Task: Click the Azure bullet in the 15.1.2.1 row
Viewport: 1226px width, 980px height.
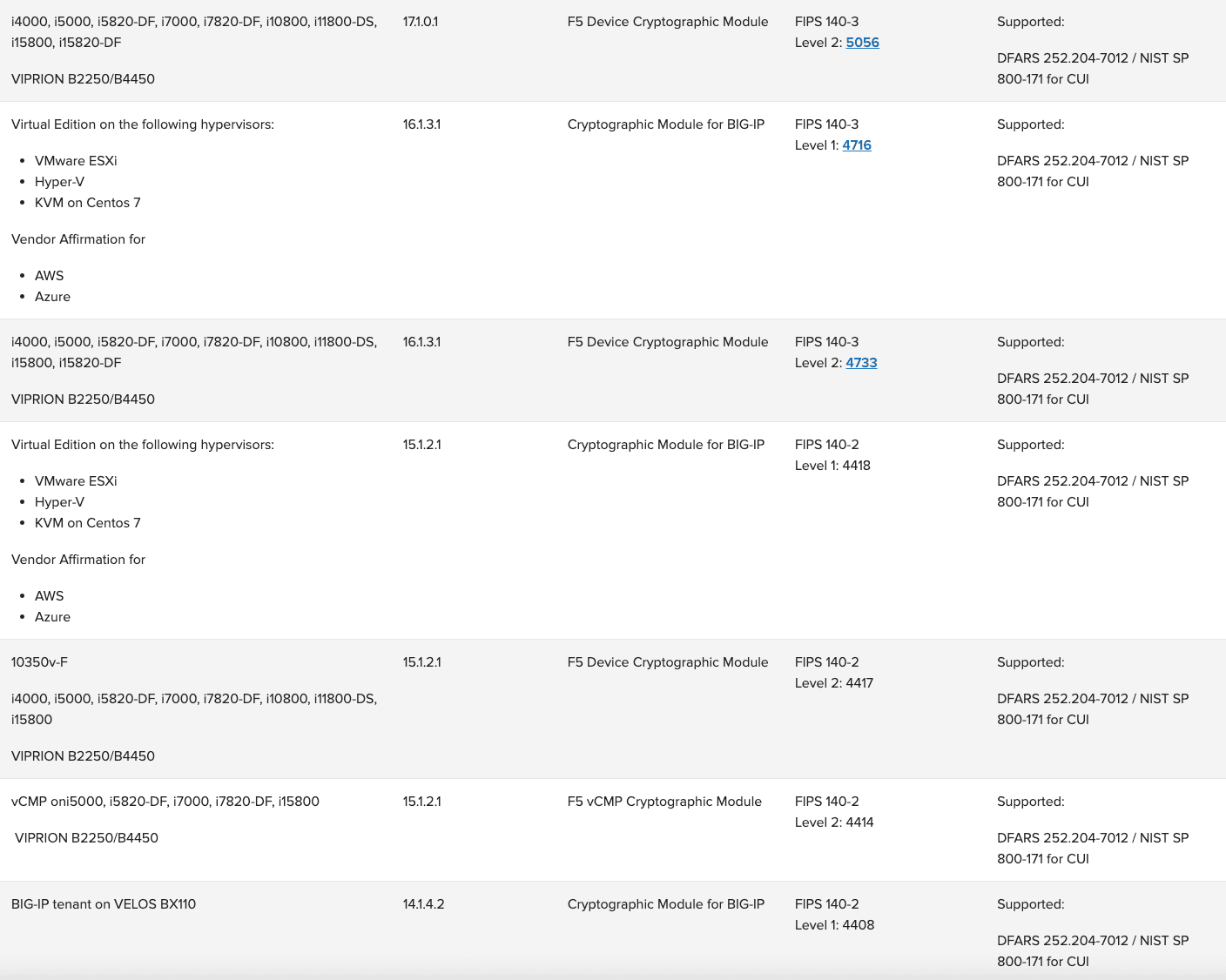Action: pos(52,617)
